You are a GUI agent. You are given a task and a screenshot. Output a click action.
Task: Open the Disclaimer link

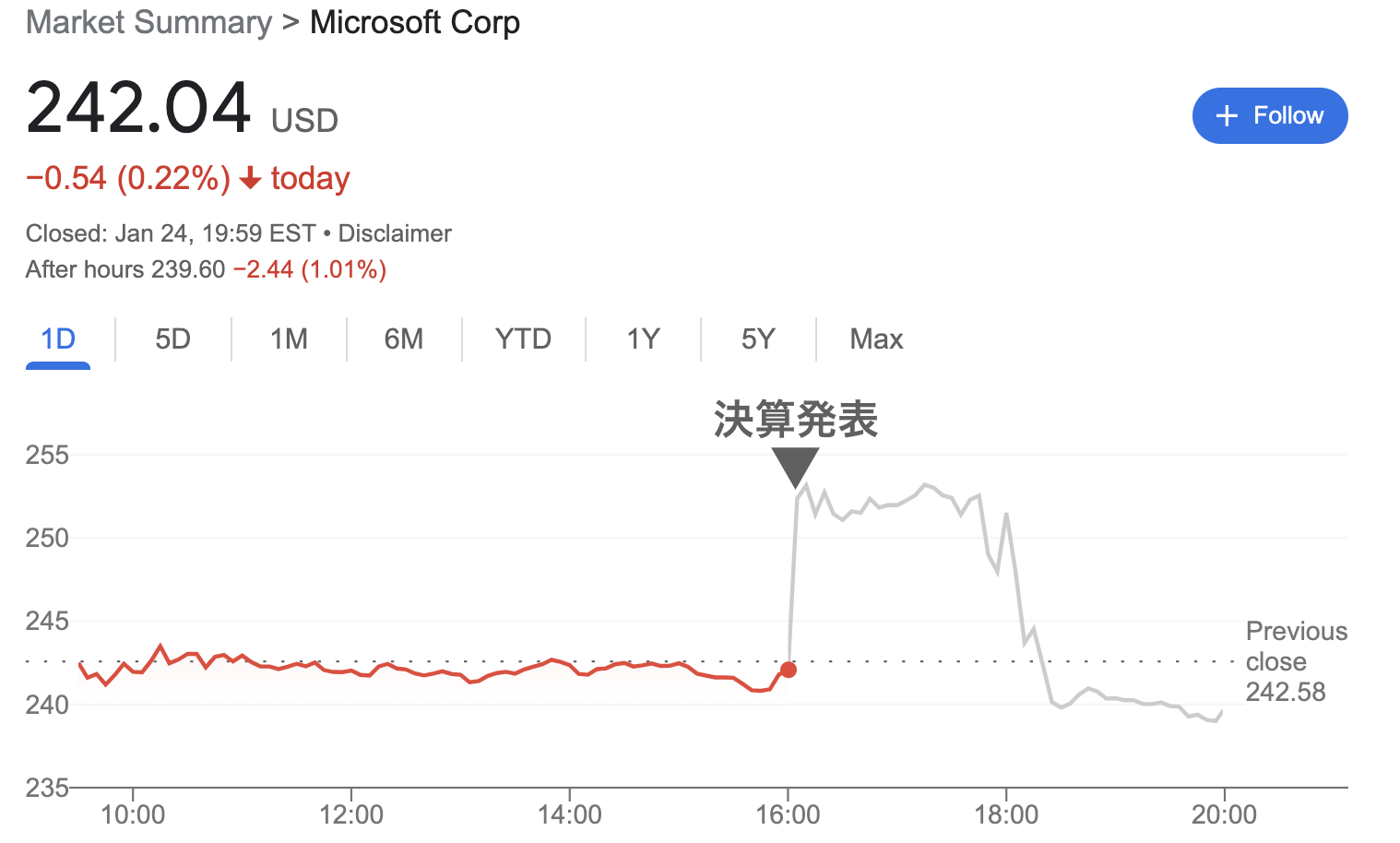click(395, 233)
